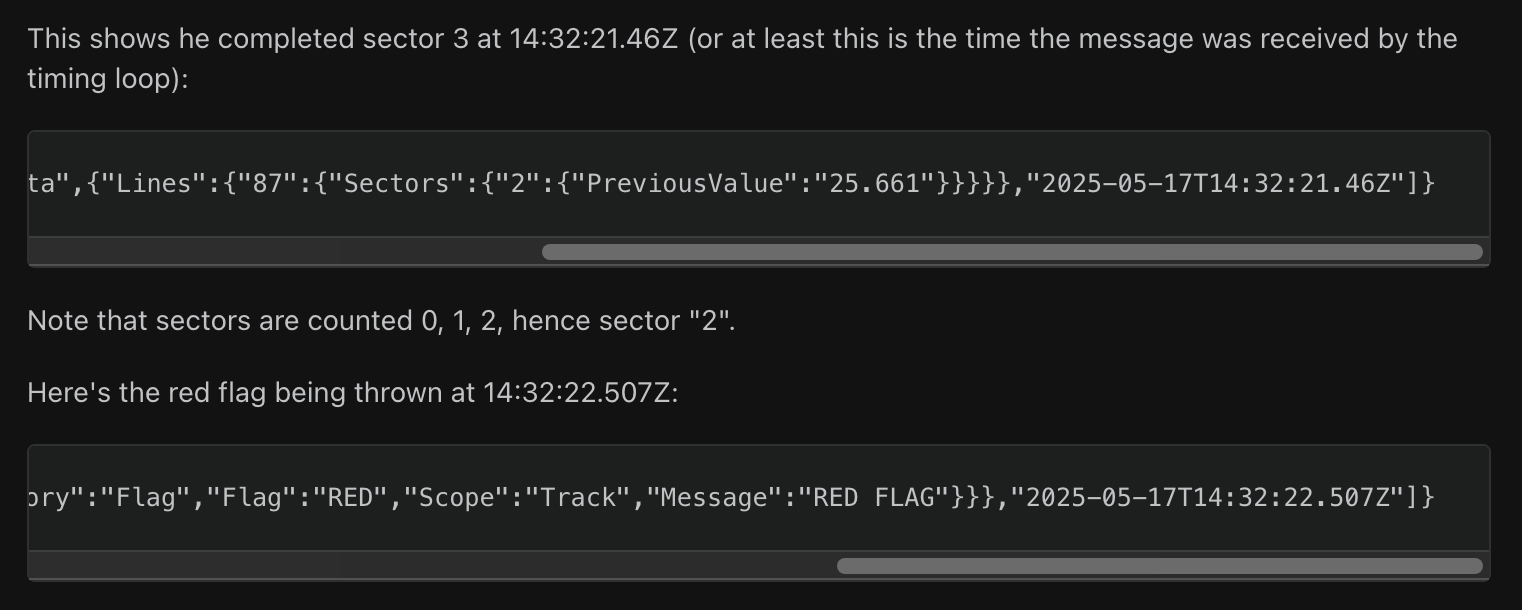Viewport: 1522px width, 610px height.
Task: Click the "Track" scope value
Action: click(x=574, y=498)
